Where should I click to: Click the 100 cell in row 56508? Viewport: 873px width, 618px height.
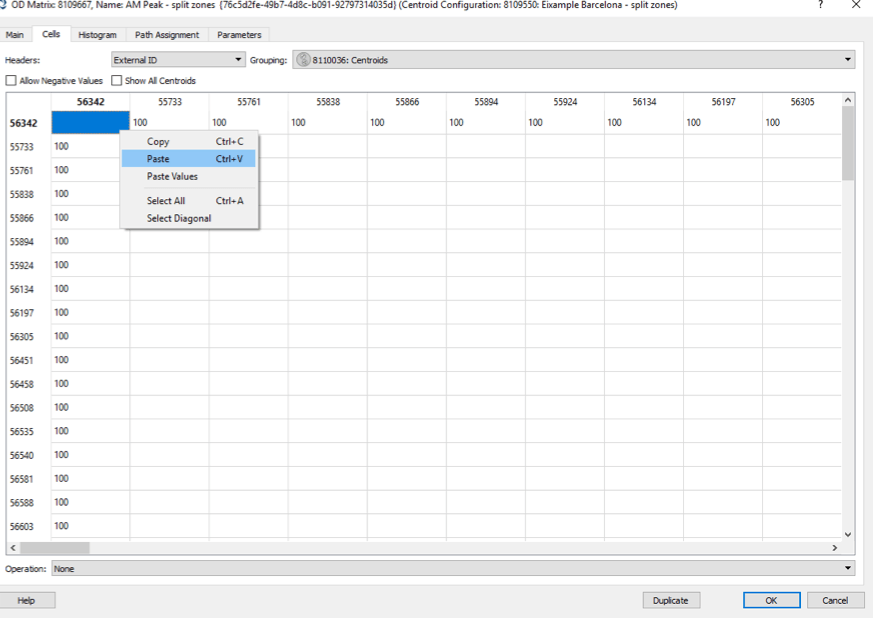tap(91, 408)
